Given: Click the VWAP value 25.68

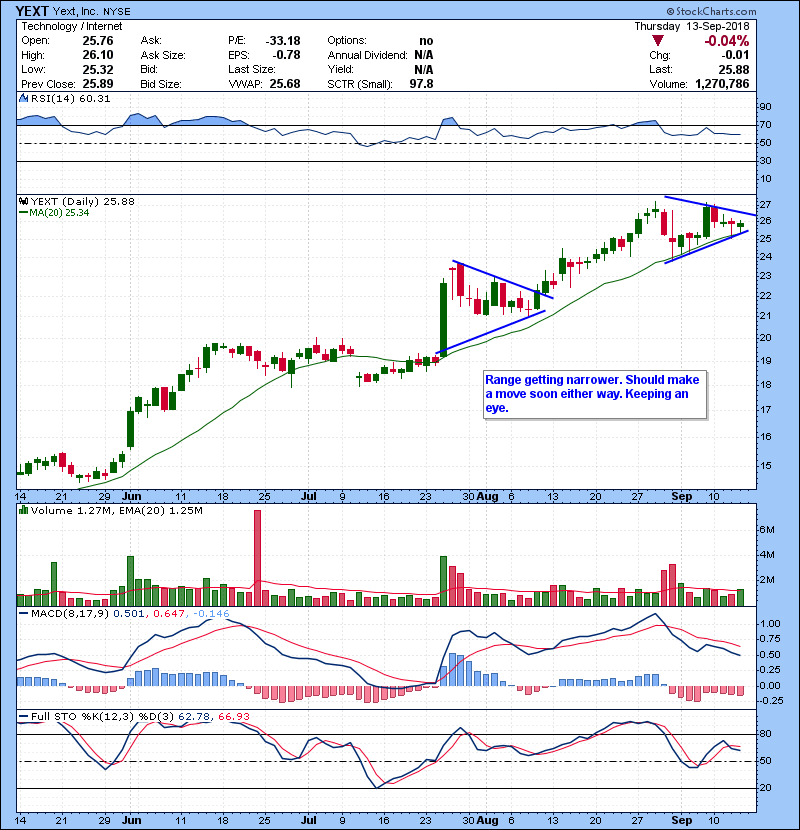Looking at the screenshot, I should pyautogui.click(x=285, y=84).
